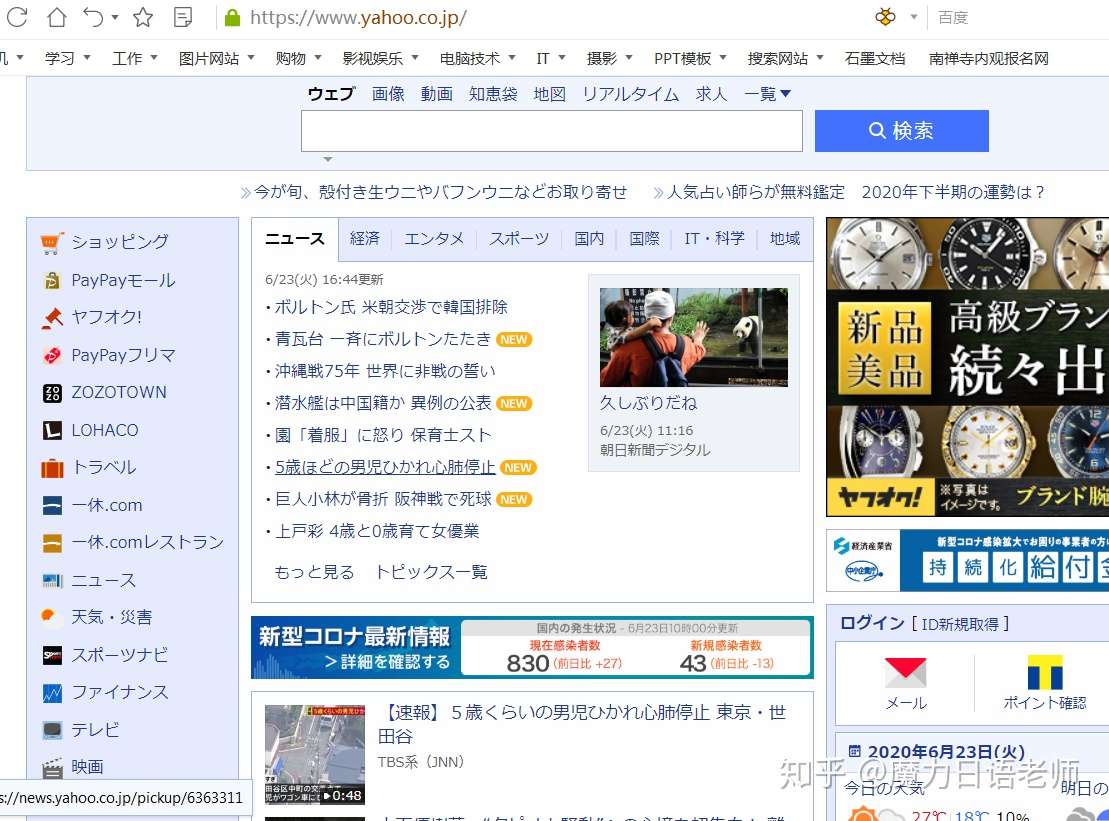Open ZOZOTOWN icon in sidebar
Viewport: 1109px width, 821px height.
pyautogui.click(x=52, y=393)
